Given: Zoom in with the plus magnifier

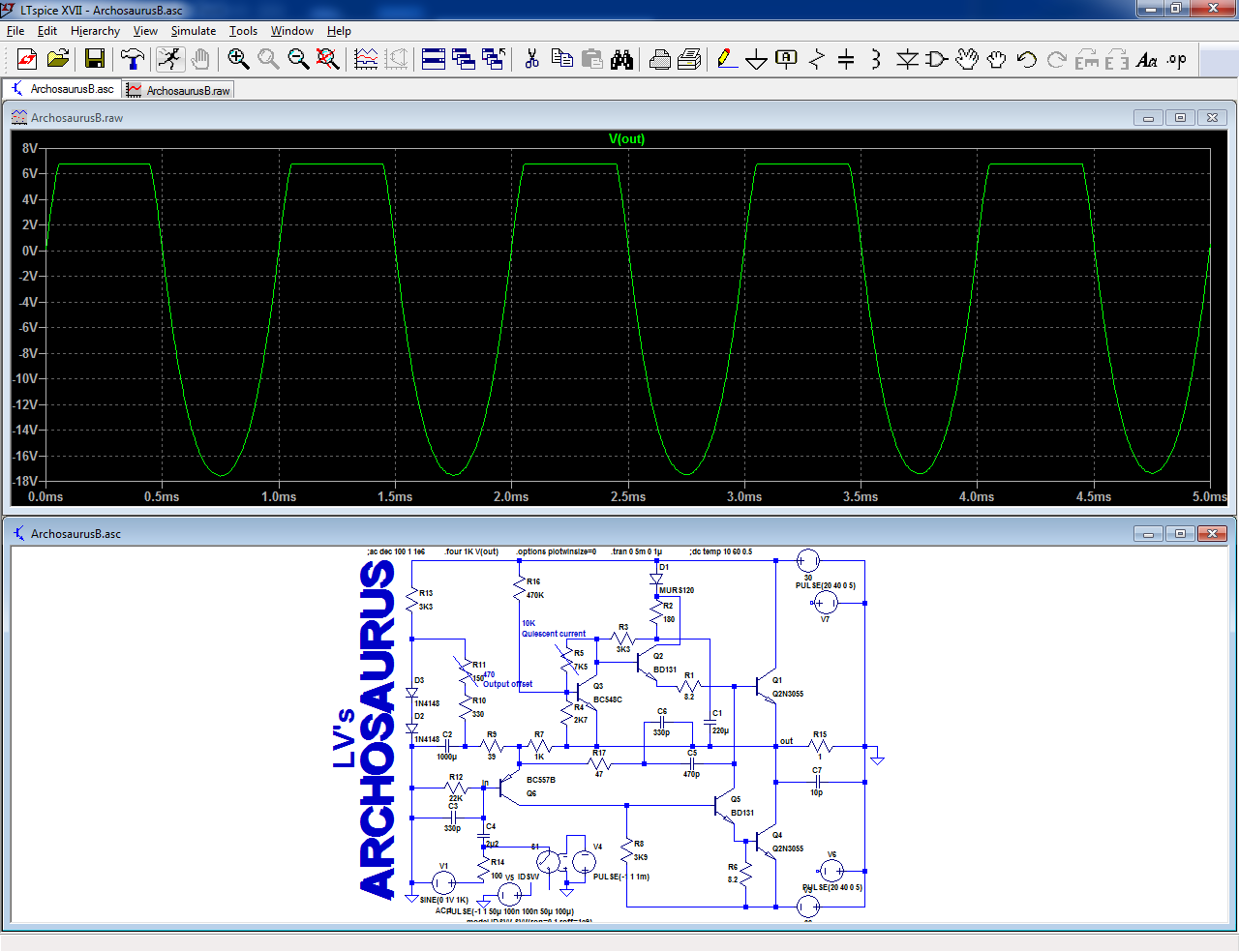Looking at the screenshot, I should 238,59.
